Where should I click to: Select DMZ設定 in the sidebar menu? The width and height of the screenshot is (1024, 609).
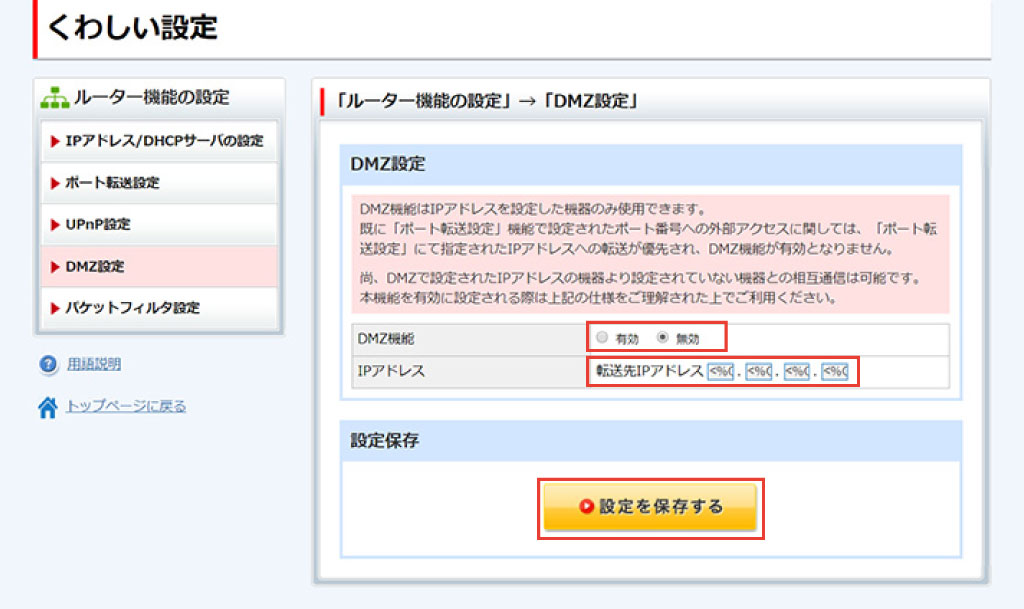(95, 267)
